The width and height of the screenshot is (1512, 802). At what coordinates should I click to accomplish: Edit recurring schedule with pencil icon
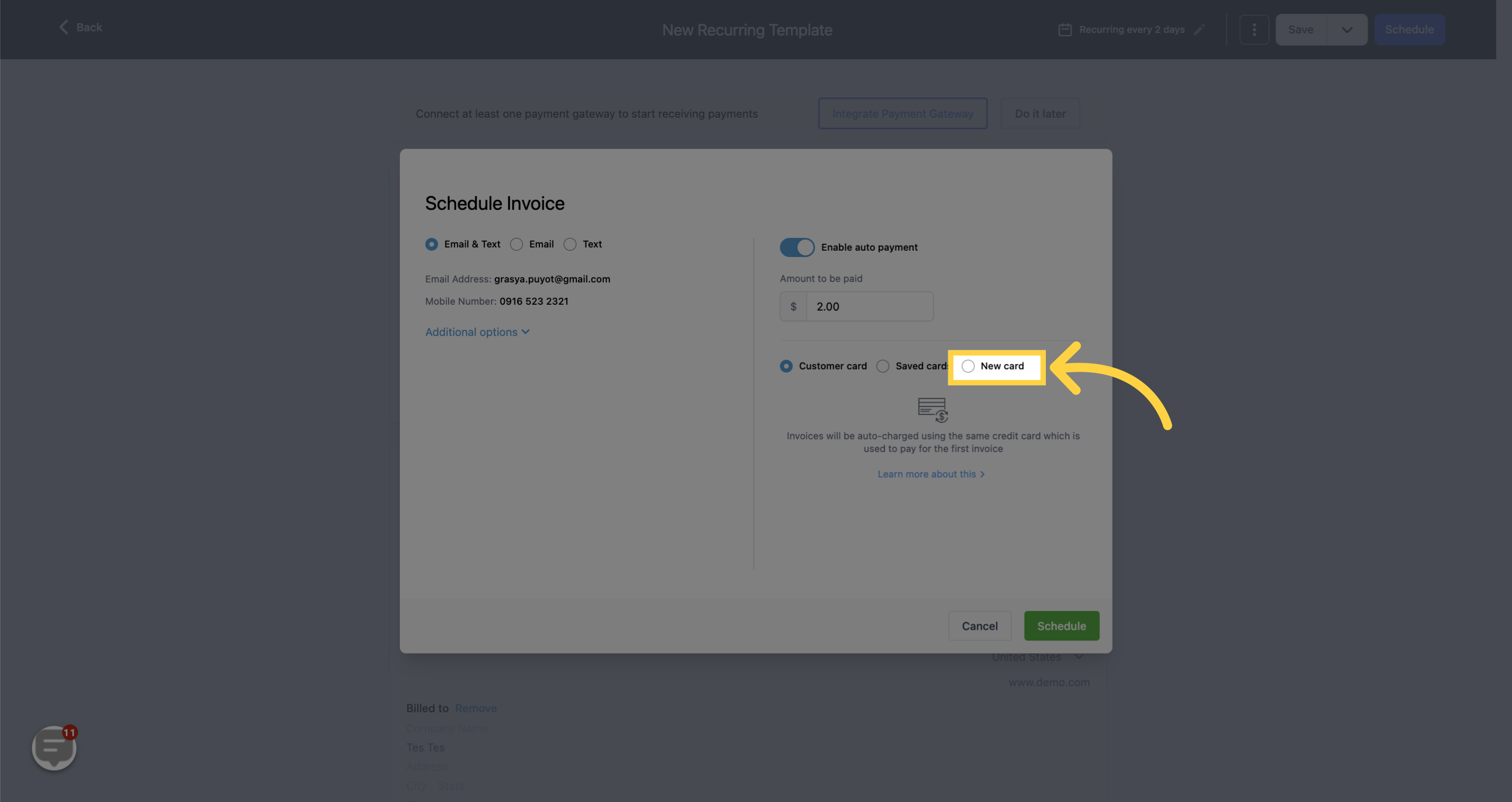coord(1200,29)
